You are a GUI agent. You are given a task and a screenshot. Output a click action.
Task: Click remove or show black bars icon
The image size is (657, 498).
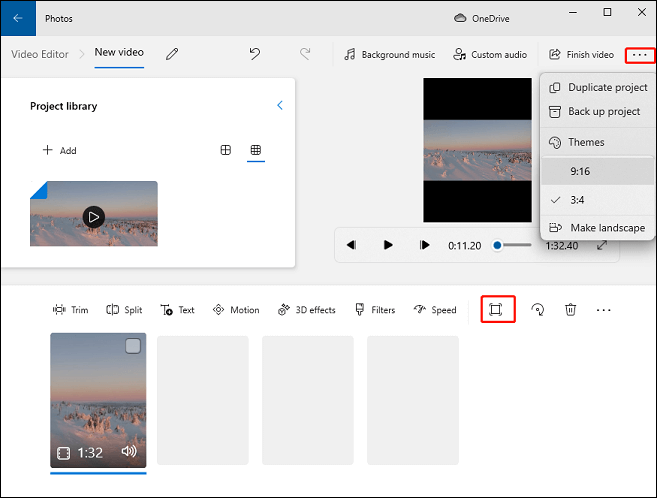[495, 310]
